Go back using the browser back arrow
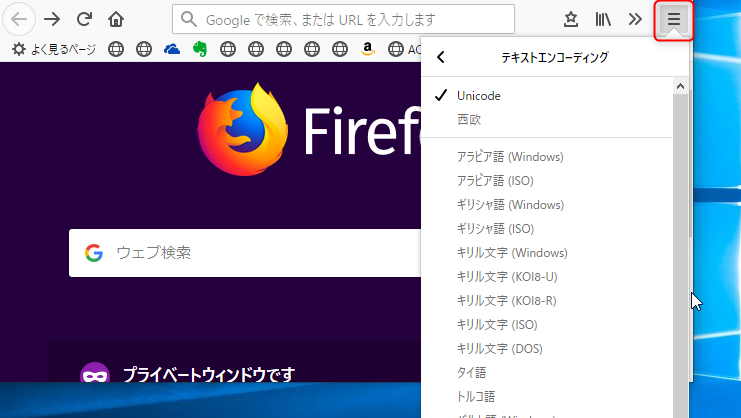Viewport: 741px width, 418px height. coord(19,19)
